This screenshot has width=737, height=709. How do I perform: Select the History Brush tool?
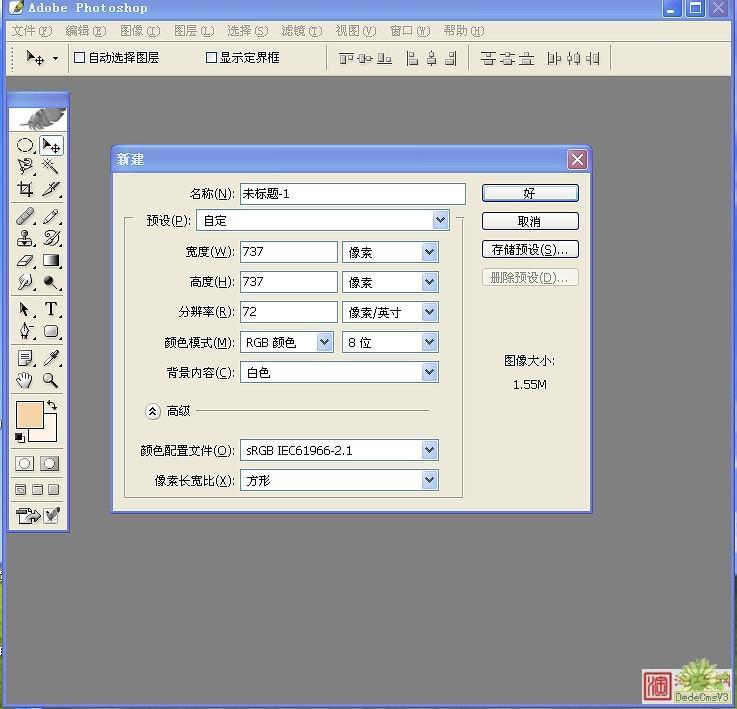pos(51,238)
